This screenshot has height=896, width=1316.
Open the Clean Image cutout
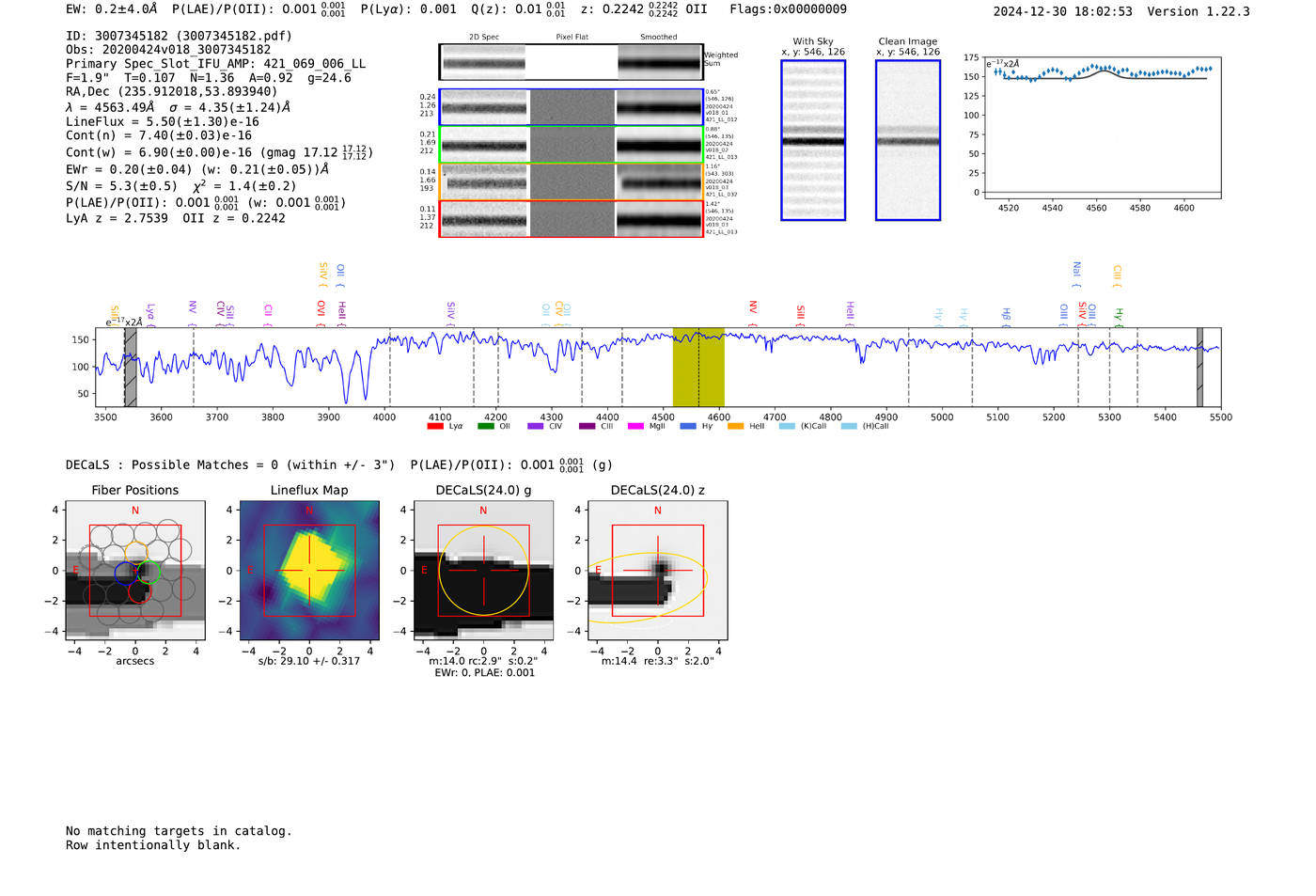pyautogui.click(x=908, y=140)
